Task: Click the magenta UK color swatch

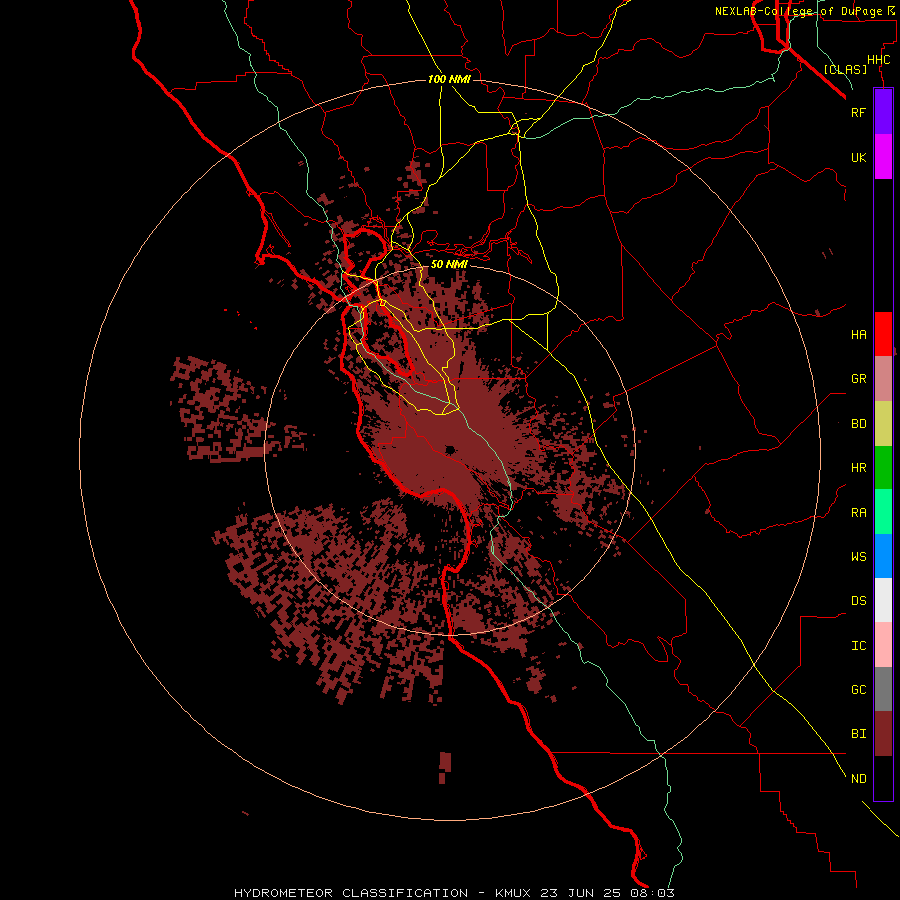Action: [x=883, y=157]
